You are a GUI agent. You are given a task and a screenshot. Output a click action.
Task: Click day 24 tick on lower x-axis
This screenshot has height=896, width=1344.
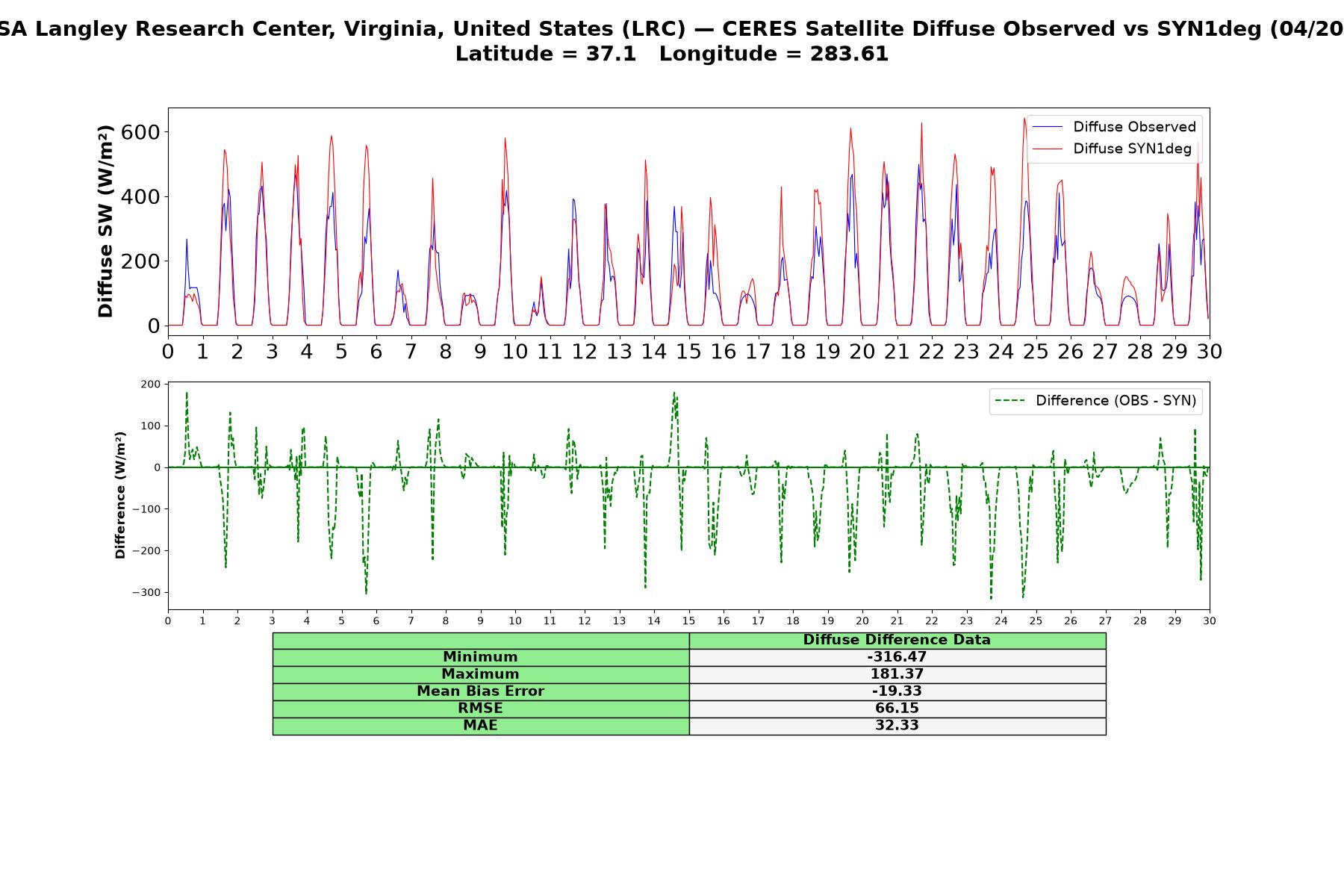1001,621
